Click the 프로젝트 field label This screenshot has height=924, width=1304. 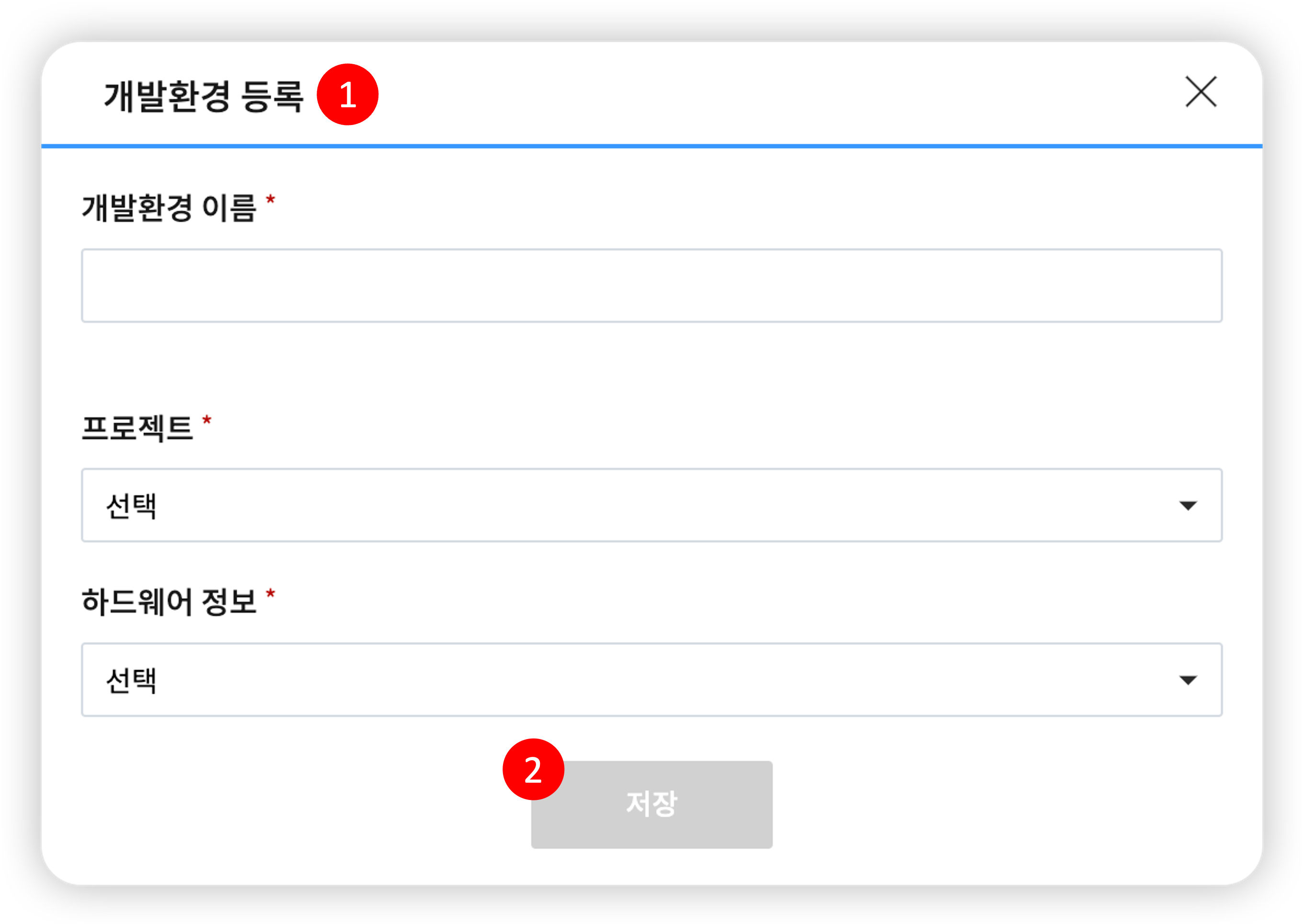pos(137,428)
